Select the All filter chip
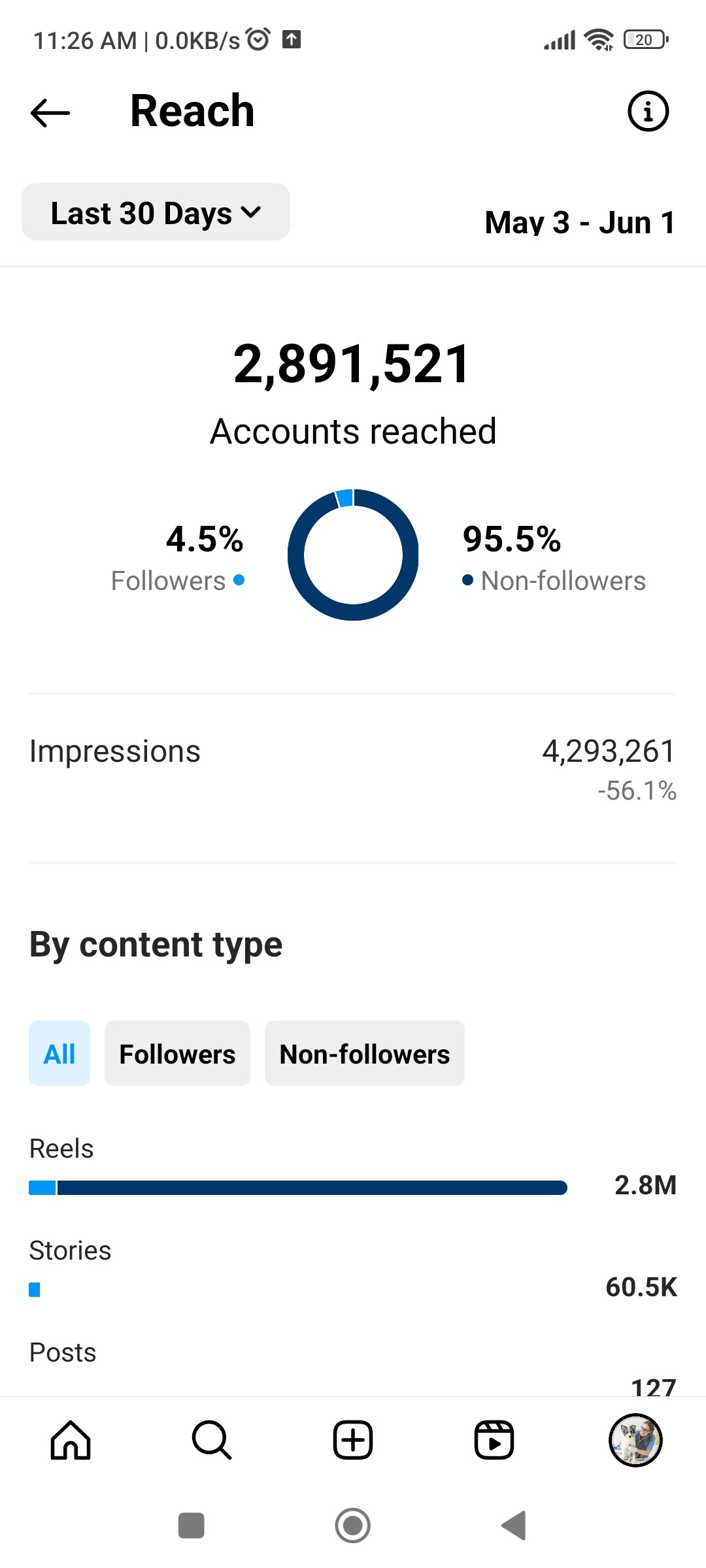706x1568 pixels. (59, 1053)
